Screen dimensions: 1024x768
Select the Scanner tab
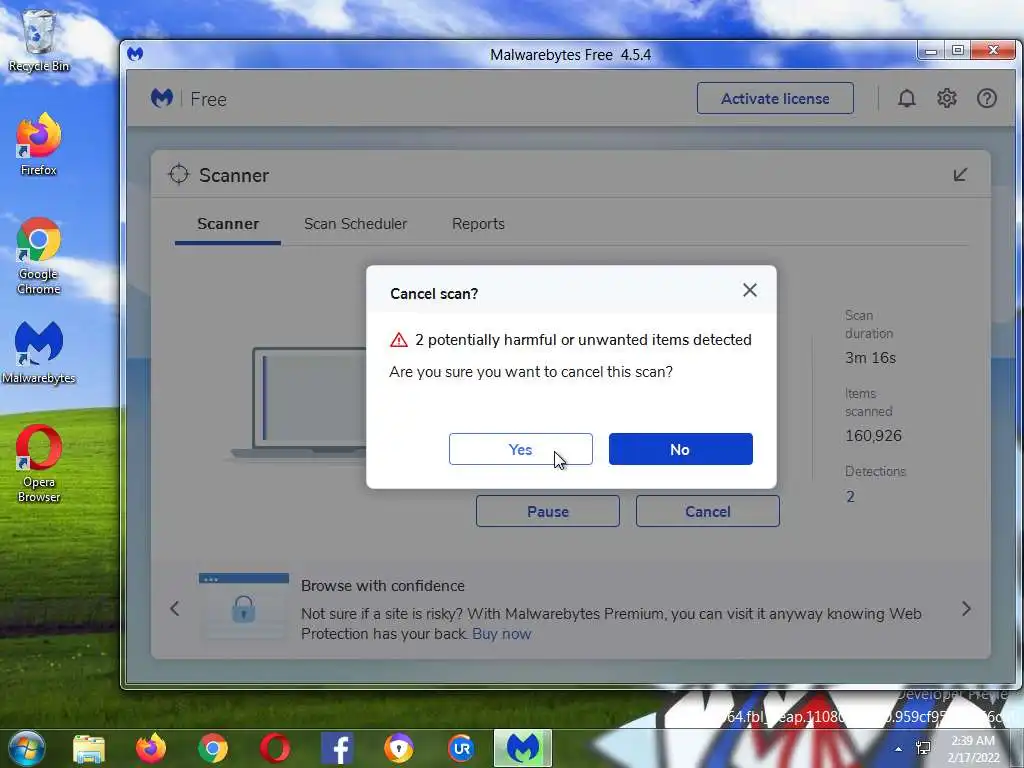228,224
